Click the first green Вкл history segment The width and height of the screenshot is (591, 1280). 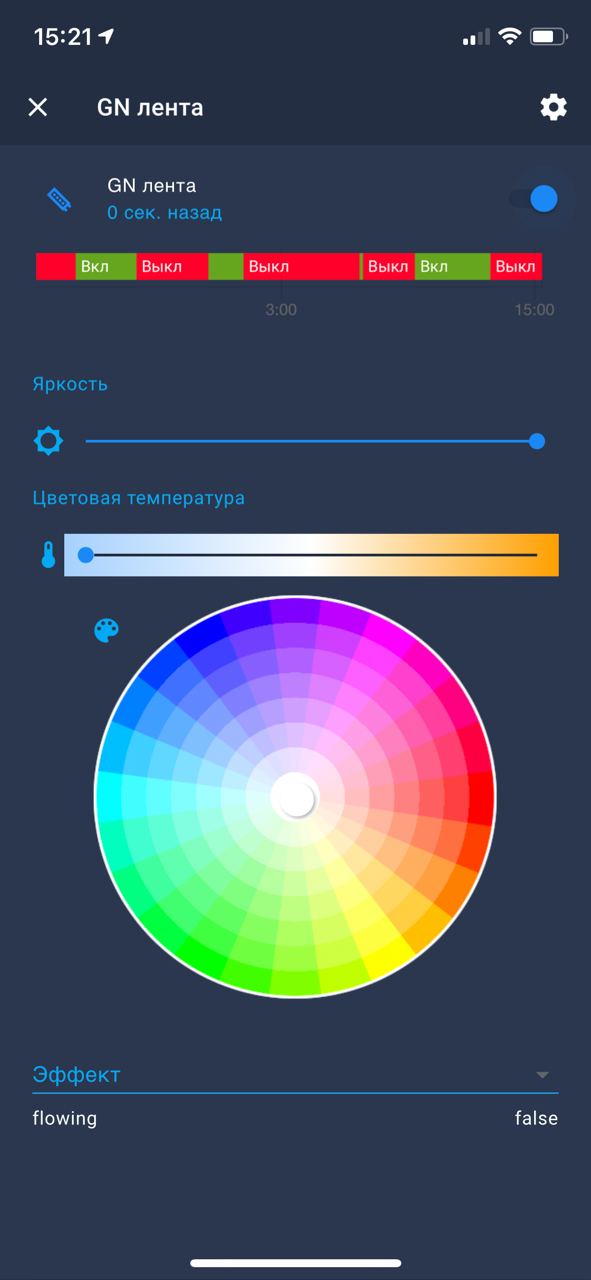pos(106,266)
